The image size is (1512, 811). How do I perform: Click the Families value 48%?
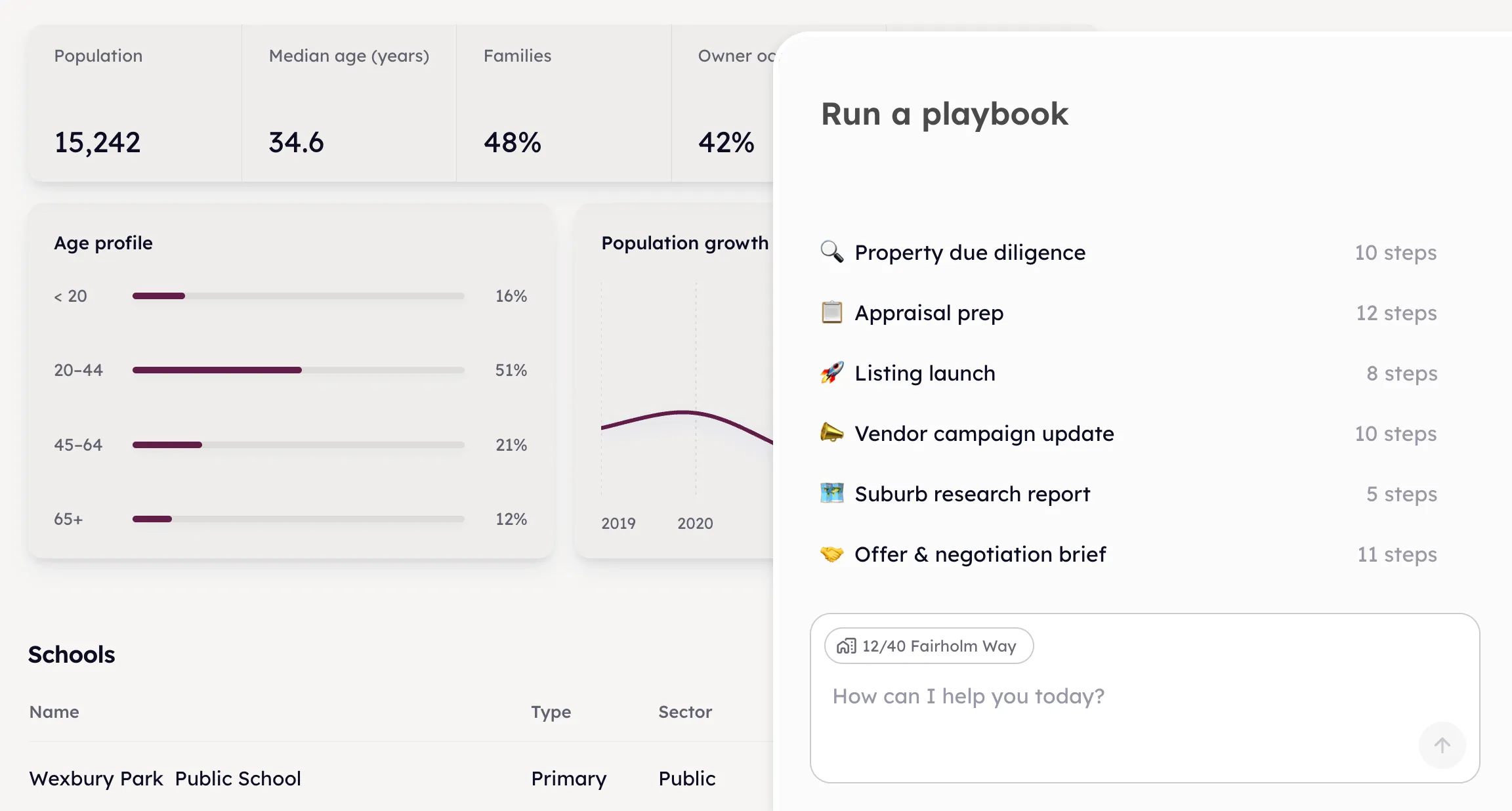click(x=513, y=142)
